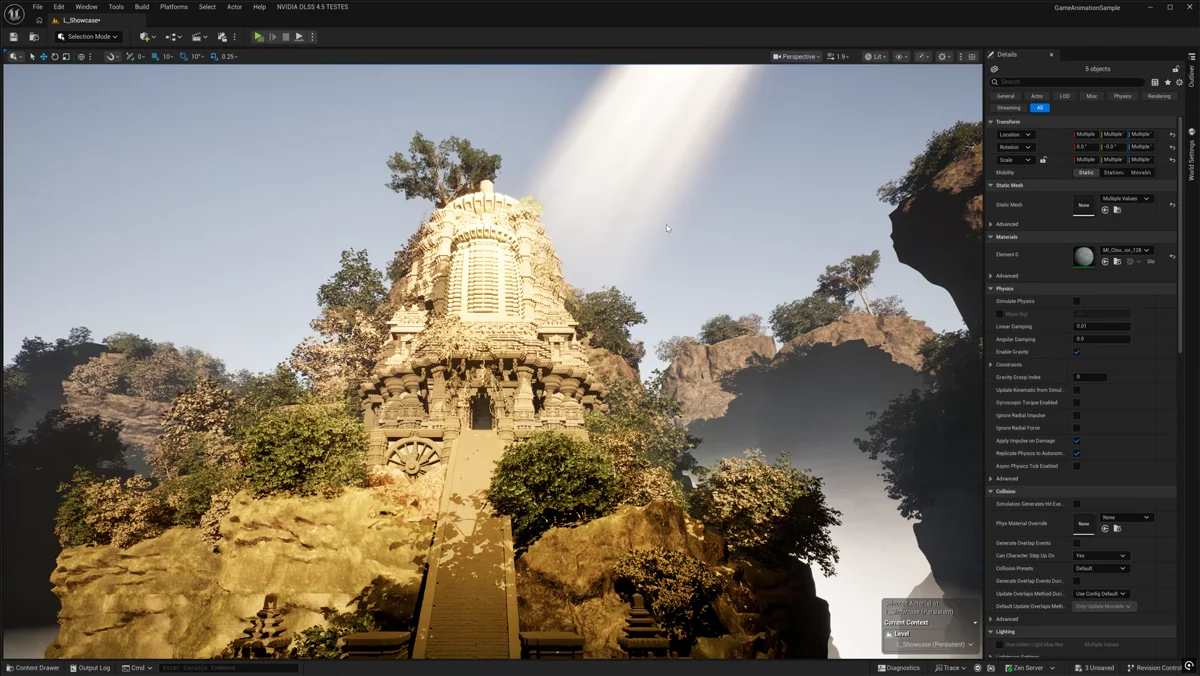Enable Gyroscopic Torque Enabled checkbox
The image size is (1200, 676).
(x=1076, y=403)
